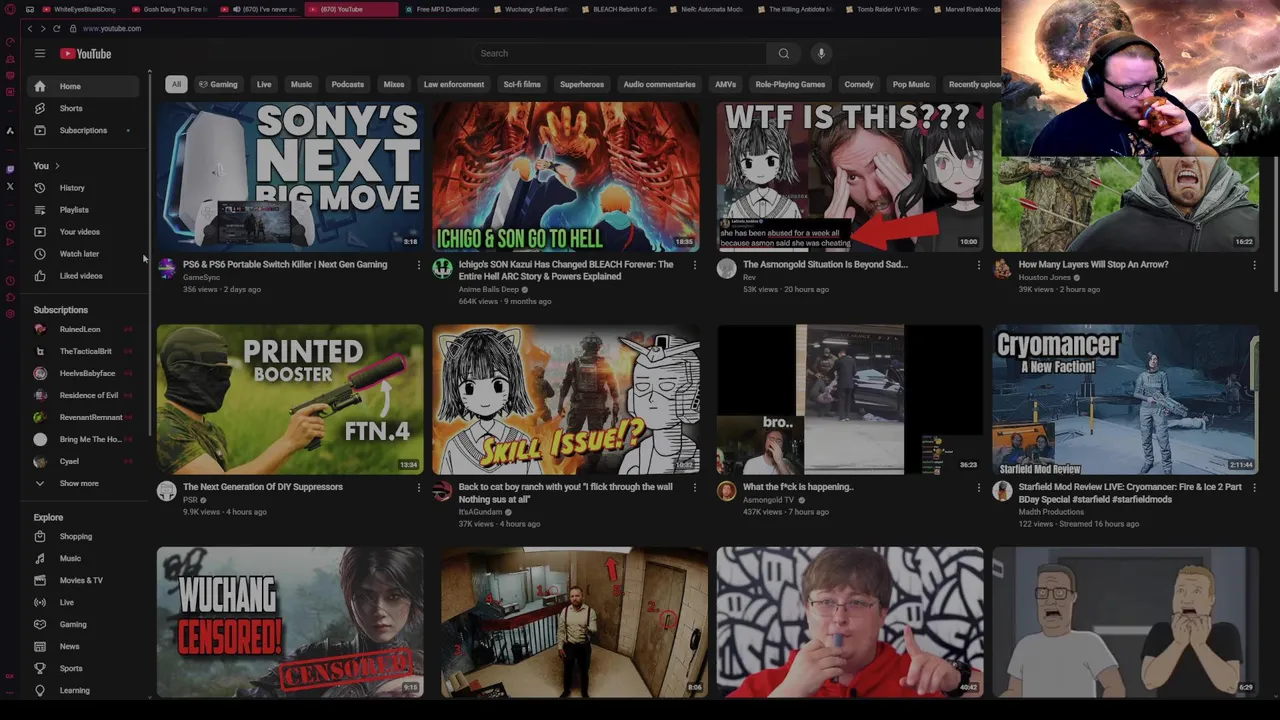Click the browser back arrow
The height and width of the screenshot is (720, 1280).
pos(30,28)
